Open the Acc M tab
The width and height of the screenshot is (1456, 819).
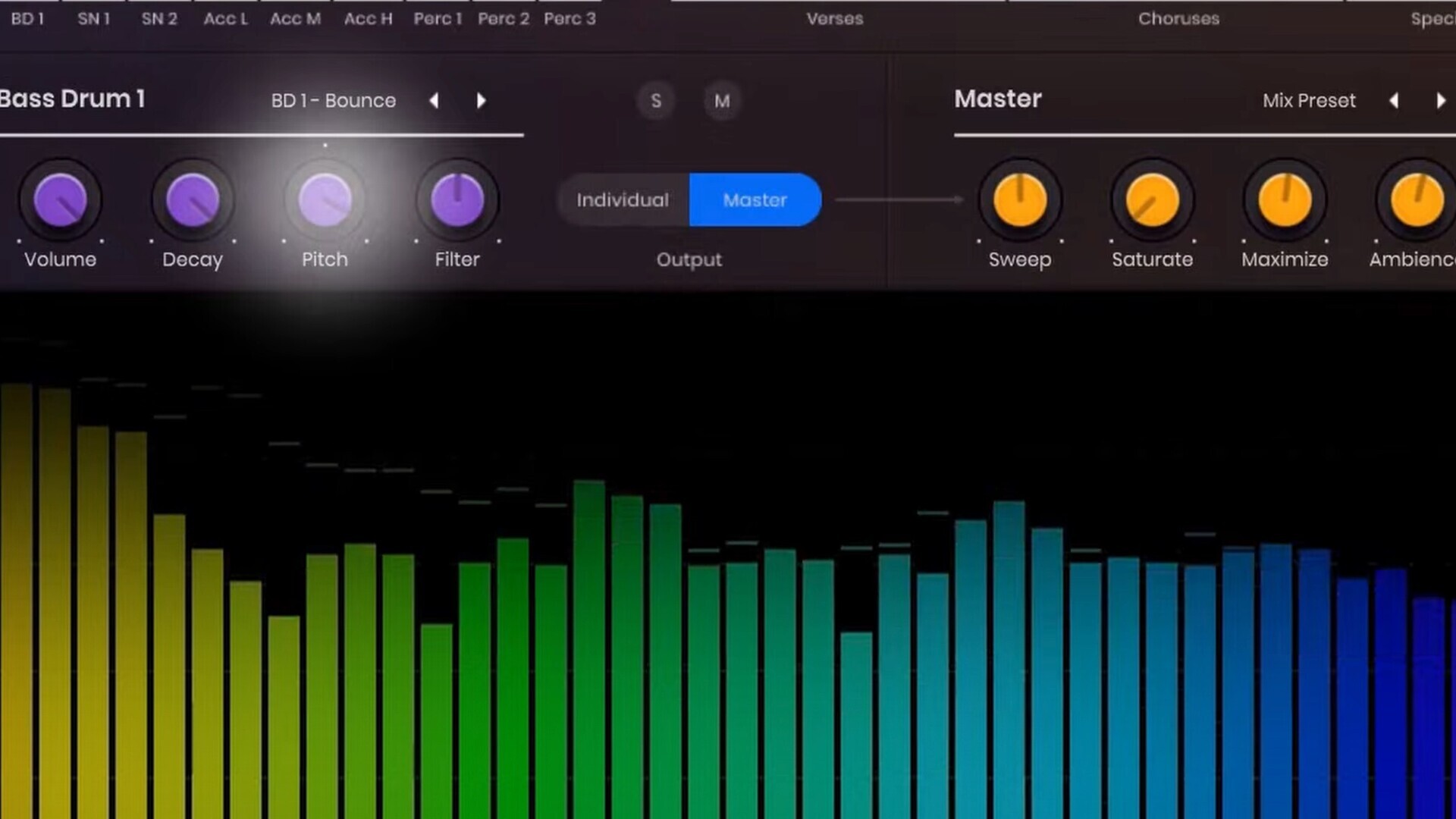[296, 19]
